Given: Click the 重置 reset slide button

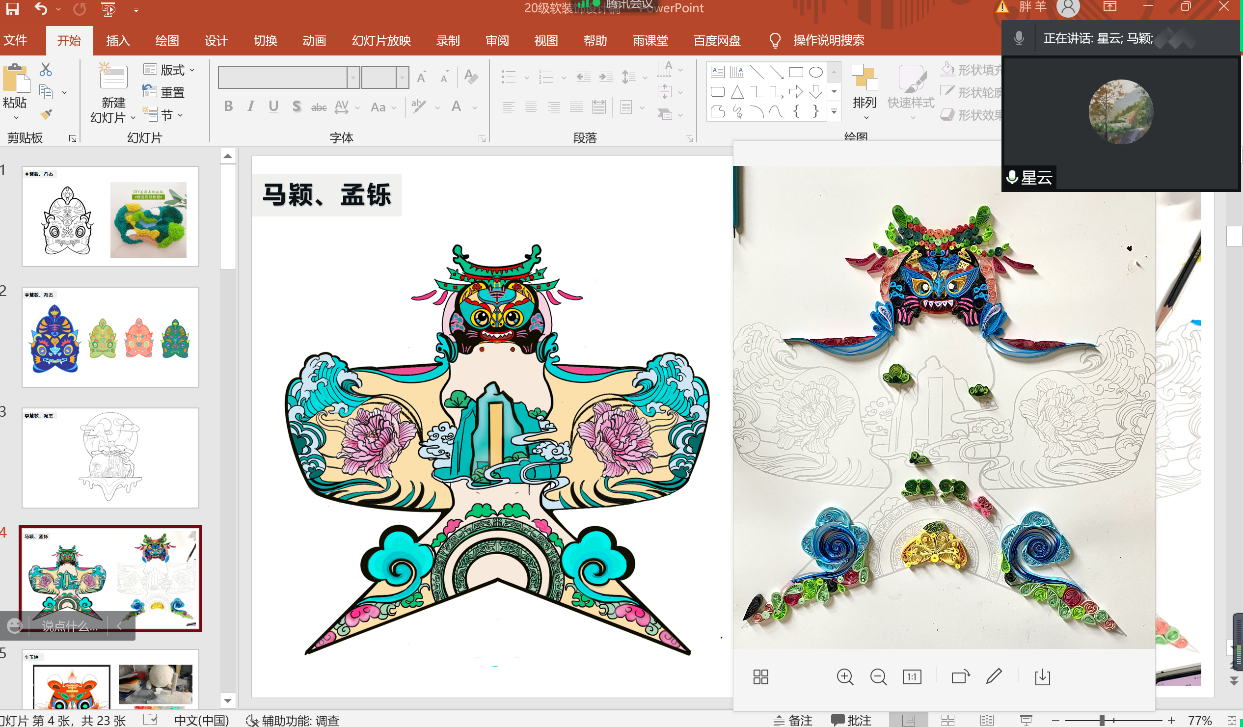Looking at the screenshot, I should click(165, 92).
